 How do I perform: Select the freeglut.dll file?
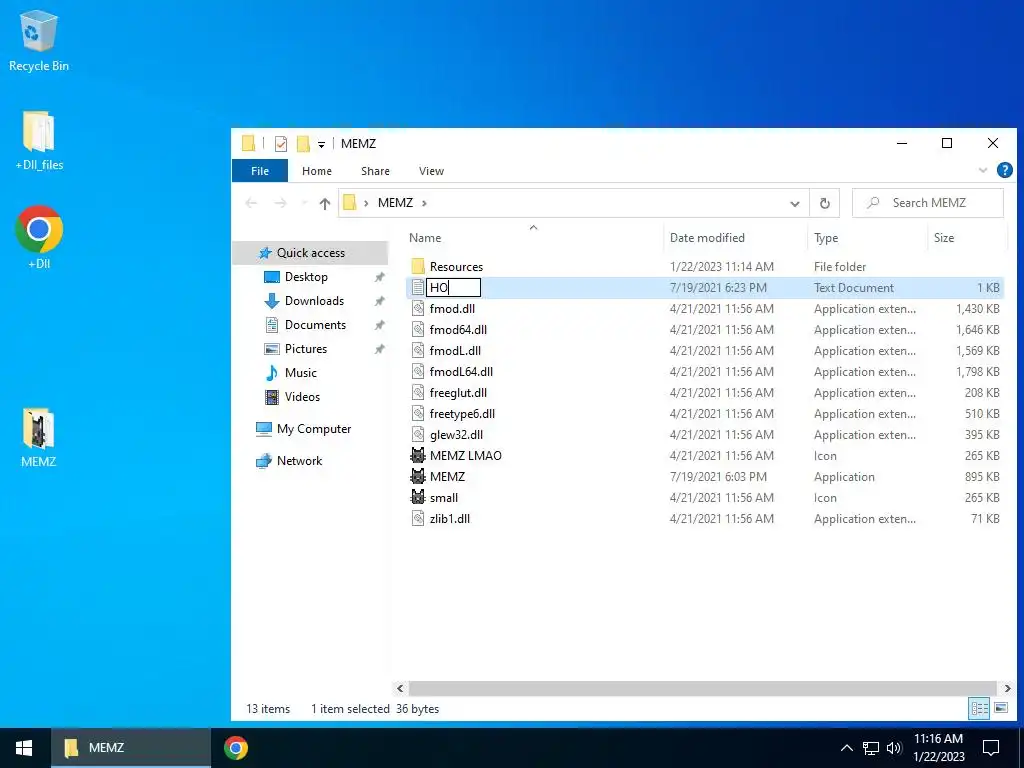458,392
